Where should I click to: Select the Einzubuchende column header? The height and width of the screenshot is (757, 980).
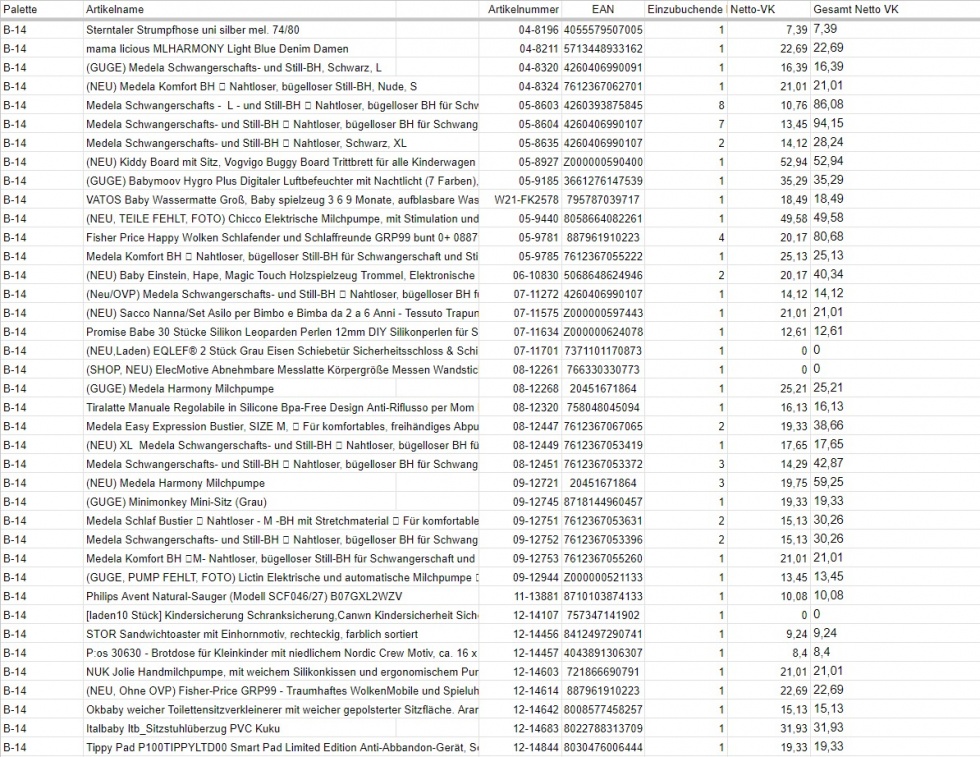point(685,9)
